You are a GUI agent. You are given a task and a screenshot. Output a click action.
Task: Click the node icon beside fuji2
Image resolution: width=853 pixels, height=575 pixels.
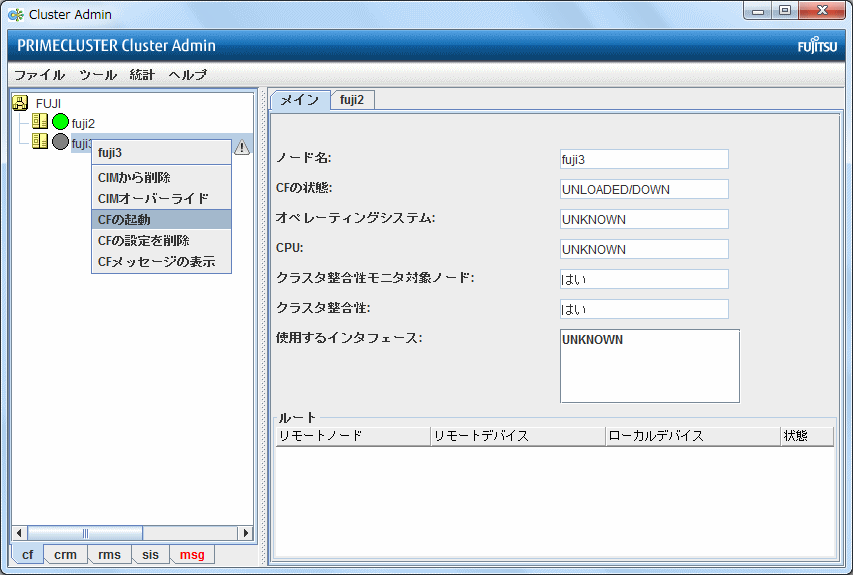(x=40, y=122)
